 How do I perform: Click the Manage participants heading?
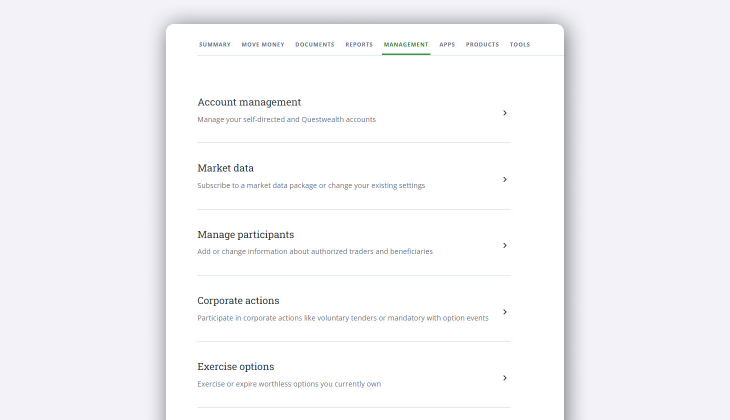click(245, 234)
